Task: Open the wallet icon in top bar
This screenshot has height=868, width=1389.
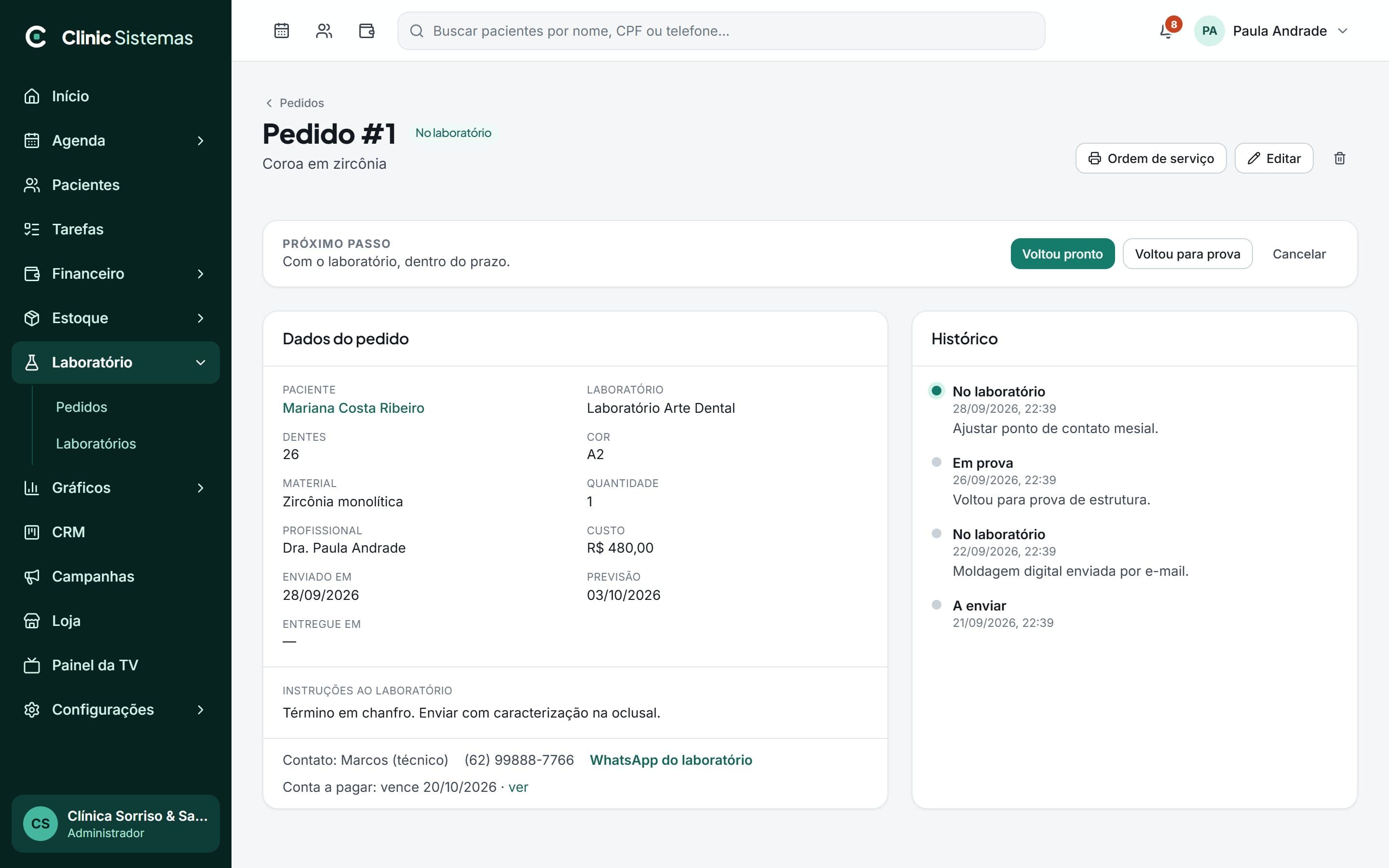Action: (367, 30)
